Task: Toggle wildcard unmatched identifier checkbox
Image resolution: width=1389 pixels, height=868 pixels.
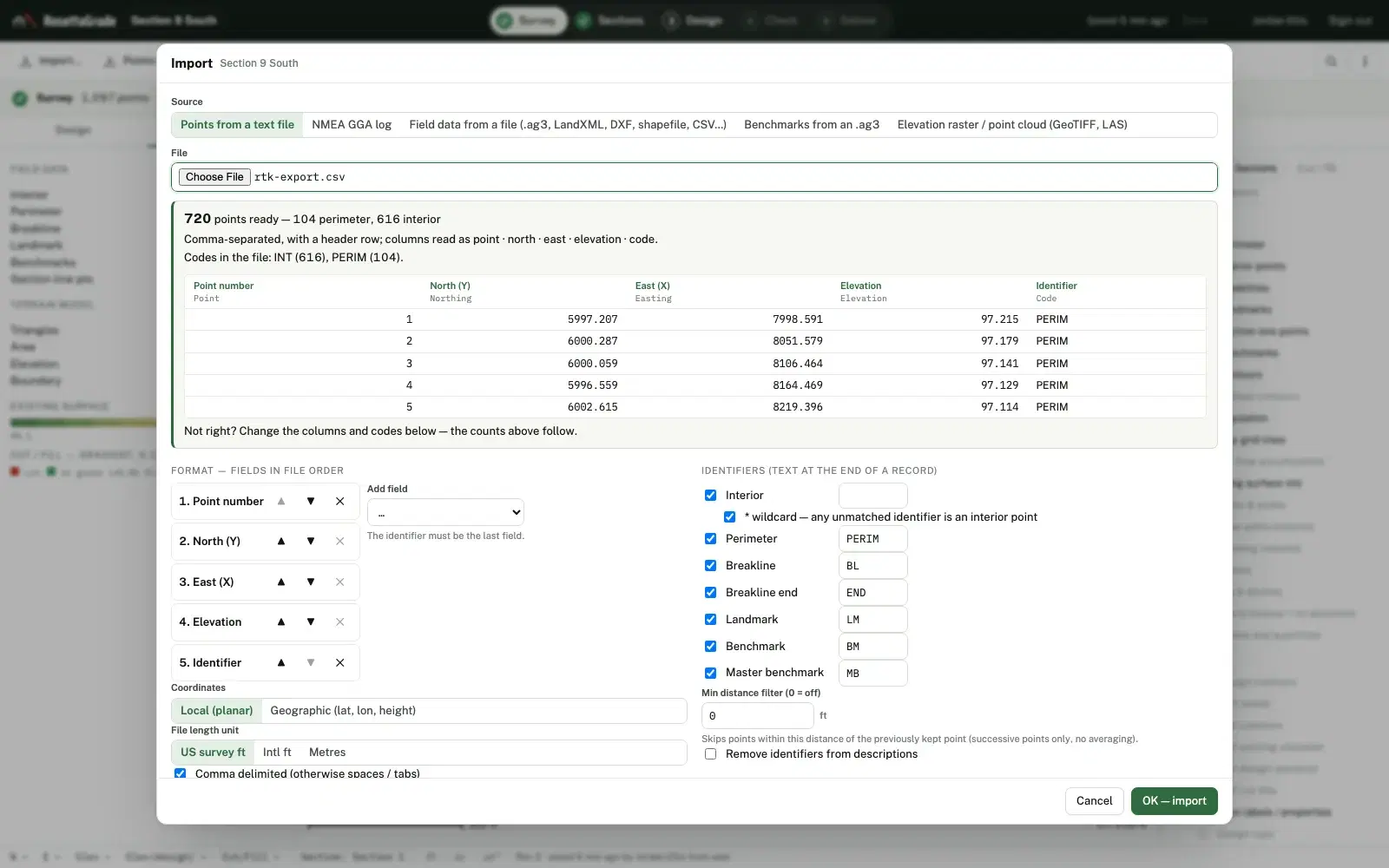Action: [x=729, y=517]
